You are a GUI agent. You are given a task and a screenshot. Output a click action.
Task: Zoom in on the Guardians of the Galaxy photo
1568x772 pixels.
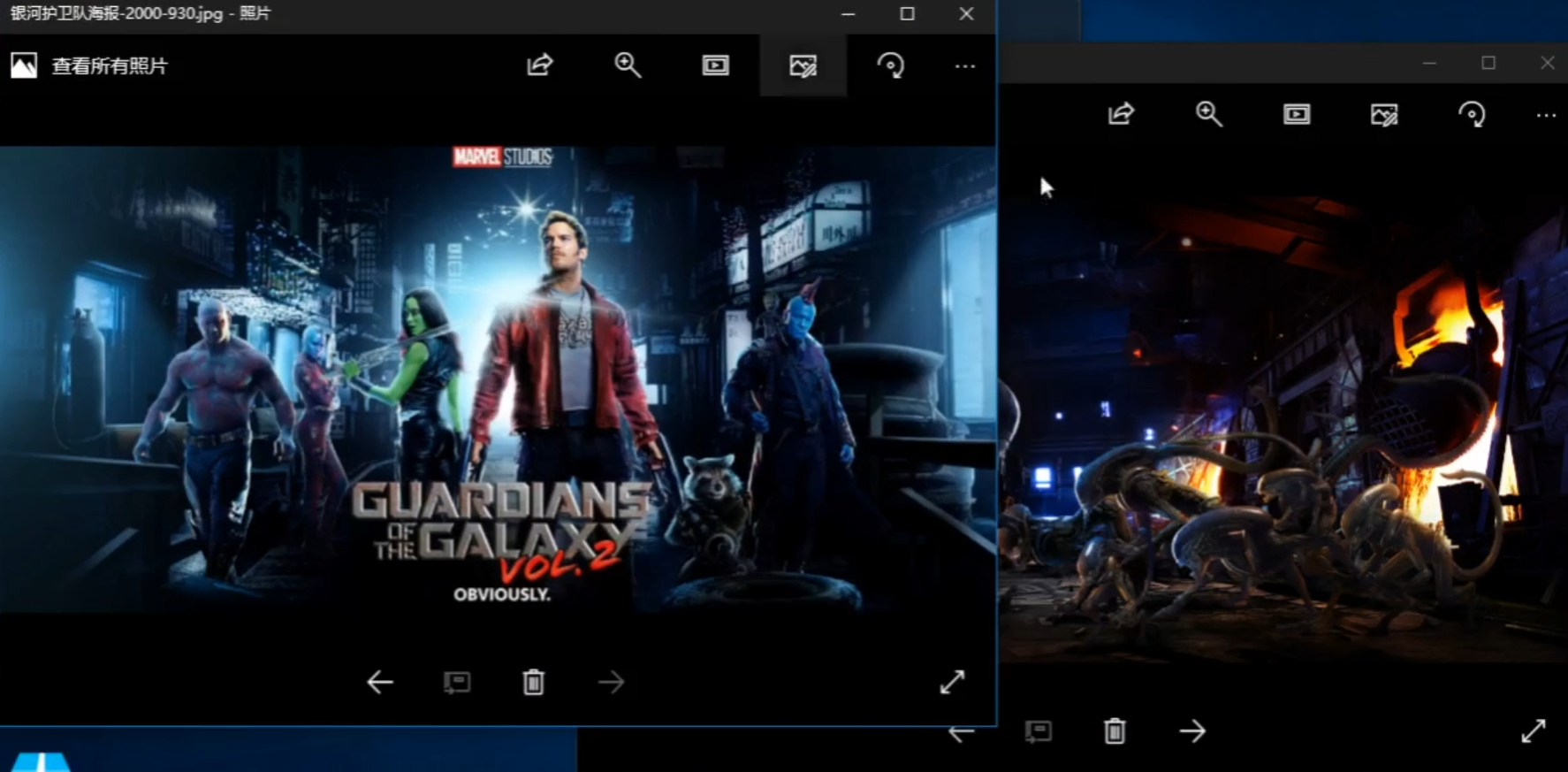[x=628, y=65]
